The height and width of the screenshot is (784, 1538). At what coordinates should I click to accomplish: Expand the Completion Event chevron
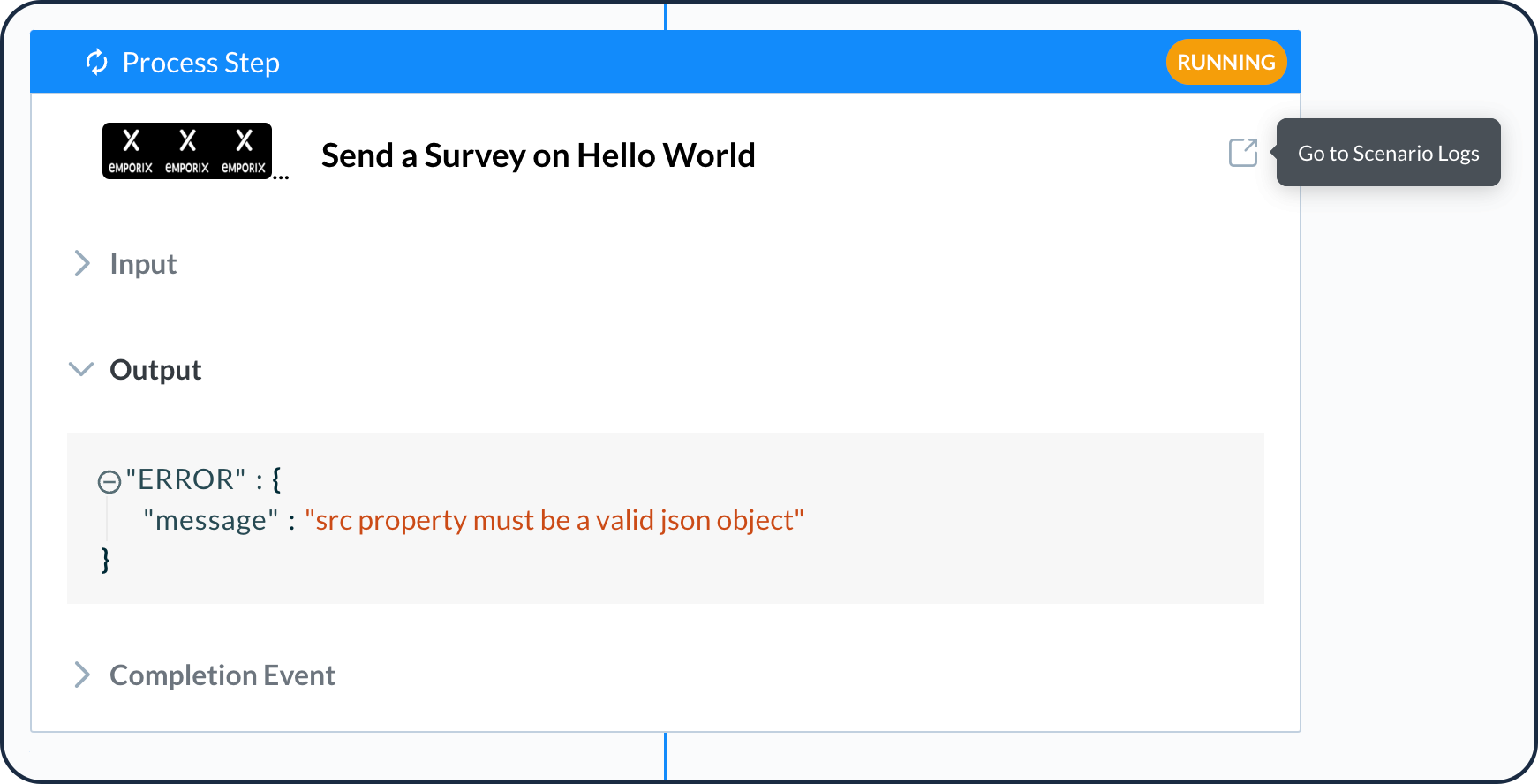pos(82,675)
